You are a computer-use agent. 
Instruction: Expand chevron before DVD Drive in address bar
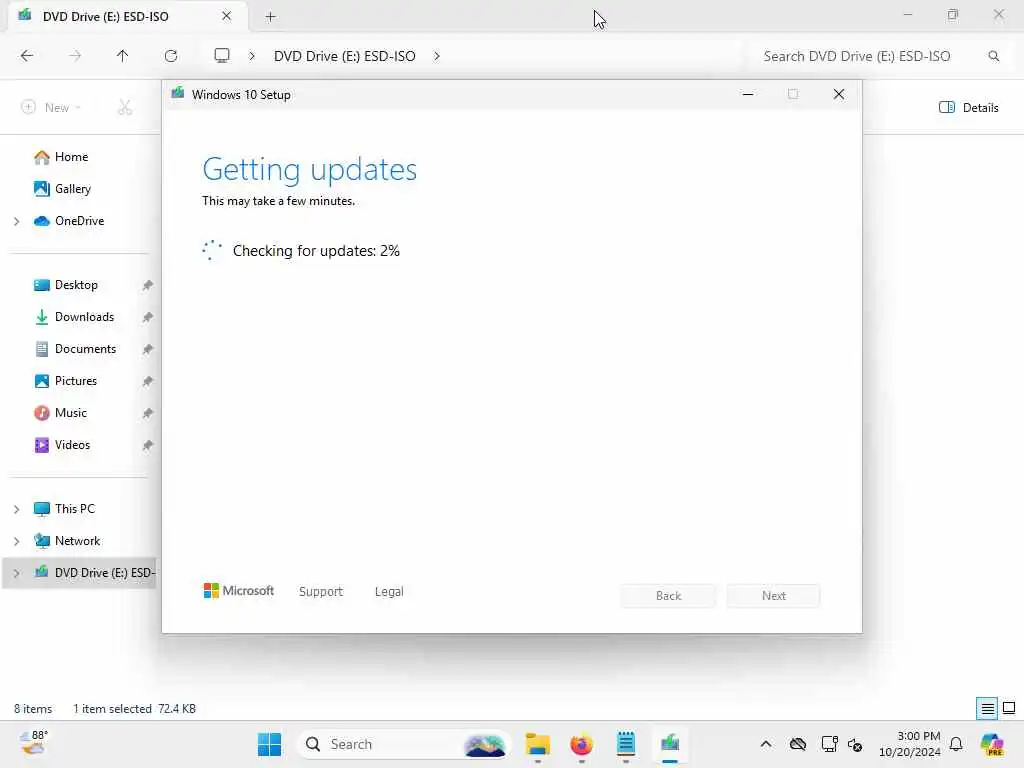pyautogui.click(x=251, y=56)
